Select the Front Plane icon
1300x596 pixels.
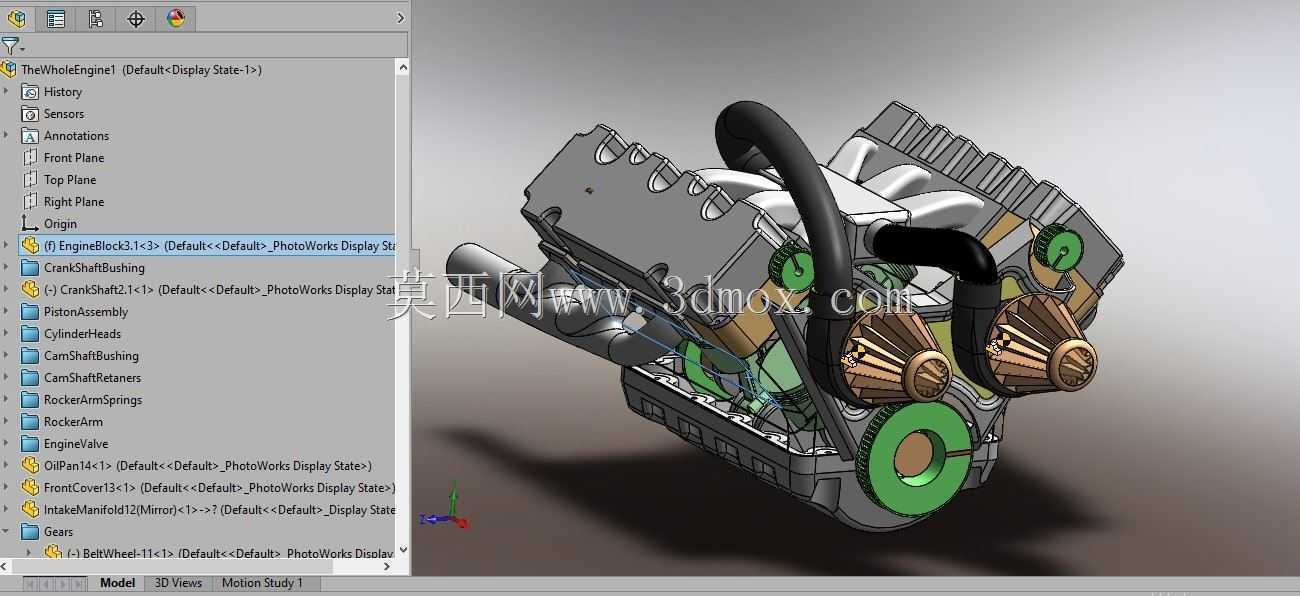(30, 158)
